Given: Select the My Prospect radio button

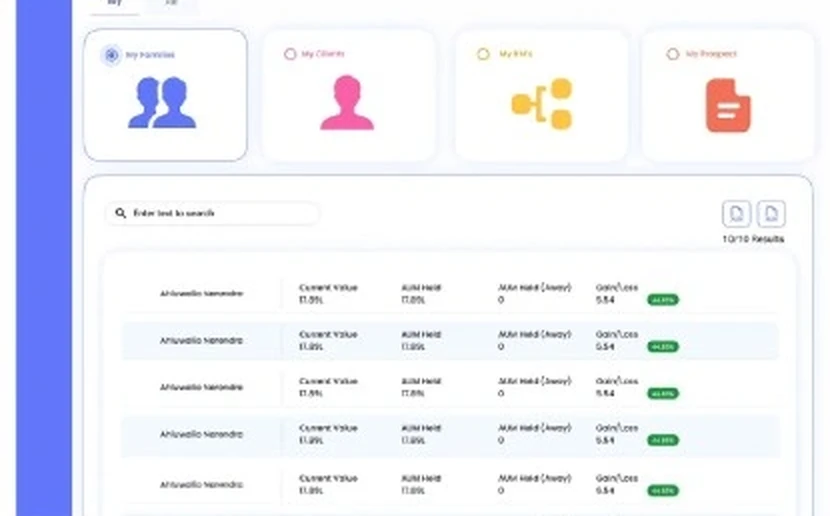Looking at the screenshot, I should tap(673, 54).
